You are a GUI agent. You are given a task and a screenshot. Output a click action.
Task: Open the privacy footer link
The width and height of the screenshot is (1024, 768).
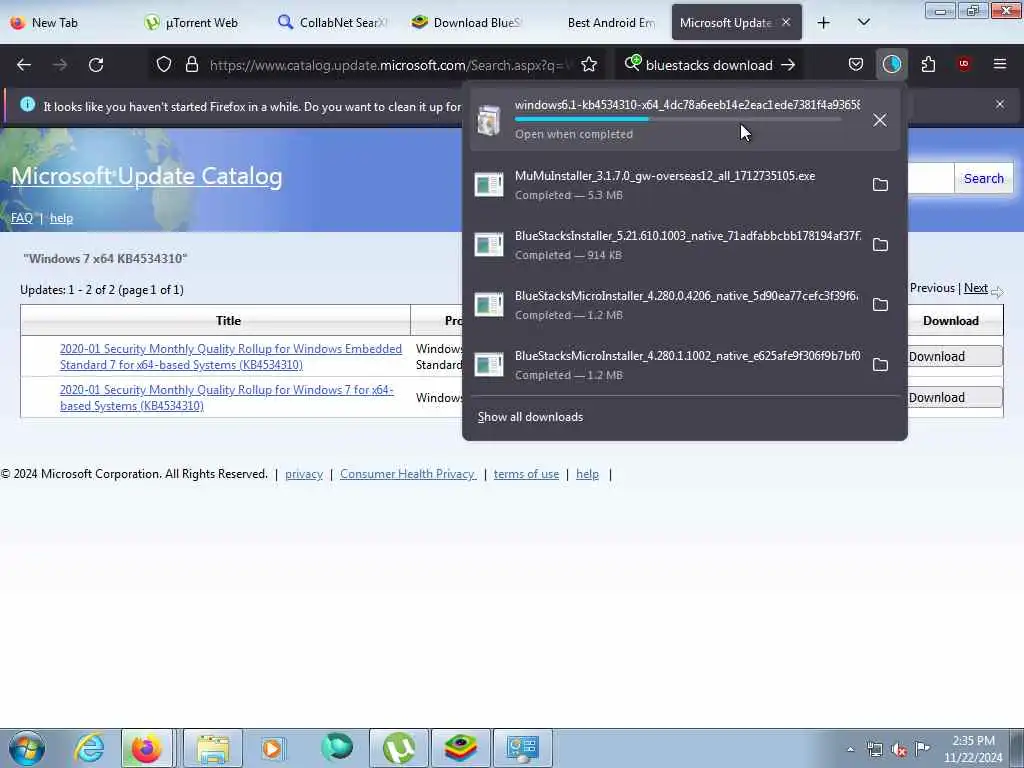[304, 474]
